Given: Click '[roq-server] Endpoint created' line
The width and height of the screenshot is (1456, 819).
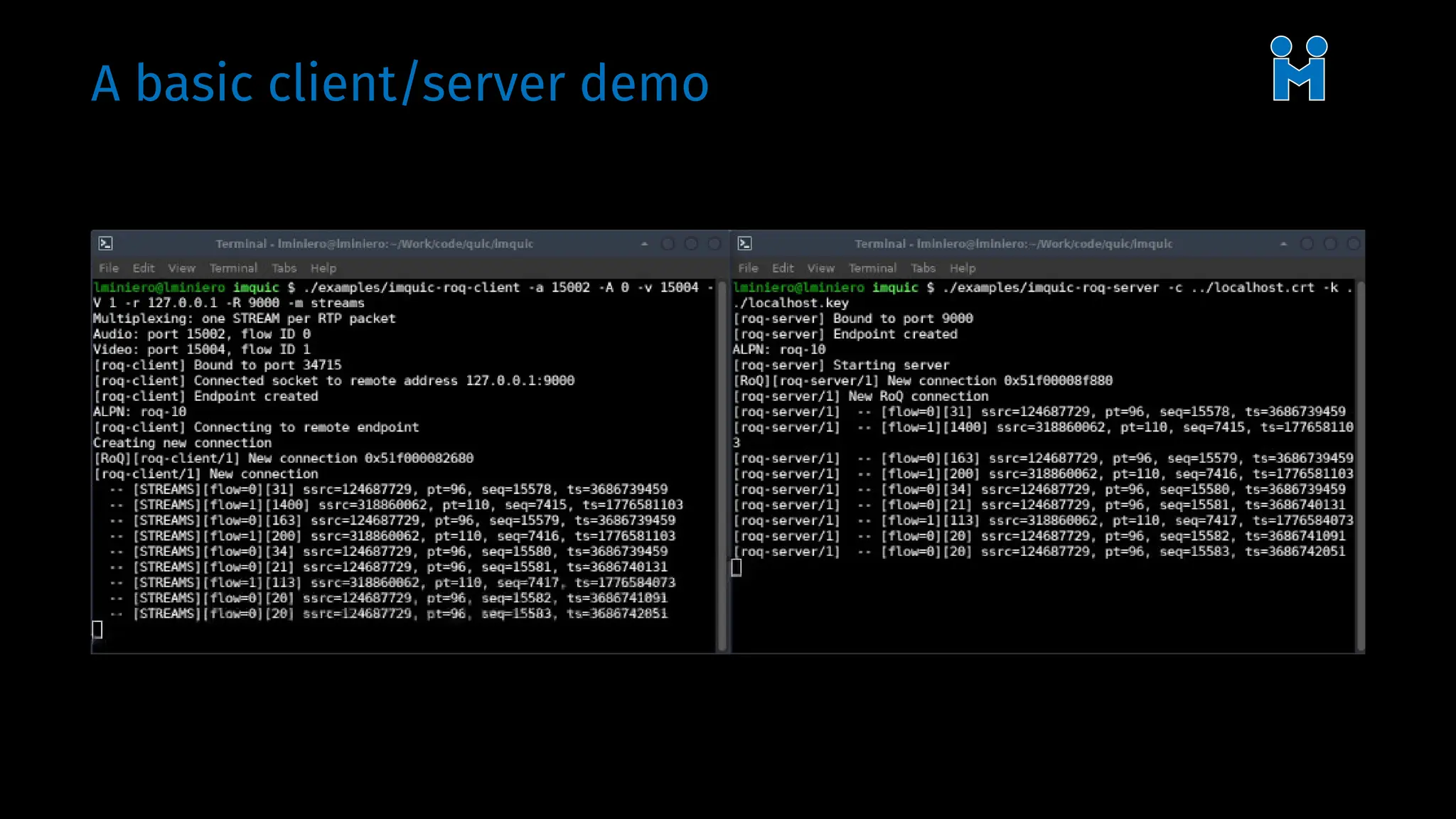Looking at the screenshot, I should (x=845, y=334).
